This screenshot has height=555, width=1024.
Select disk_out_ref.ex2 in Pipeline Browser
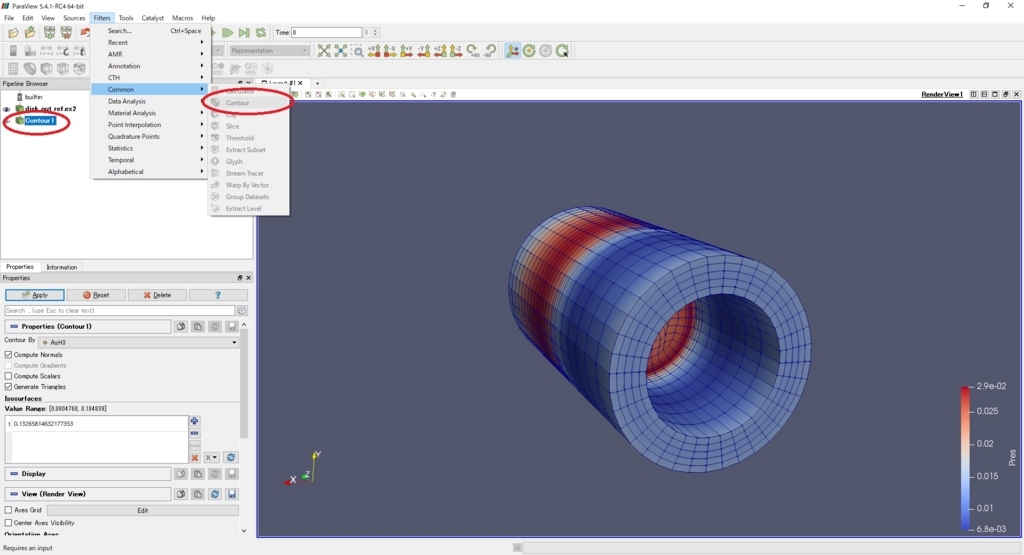[50, 109]
